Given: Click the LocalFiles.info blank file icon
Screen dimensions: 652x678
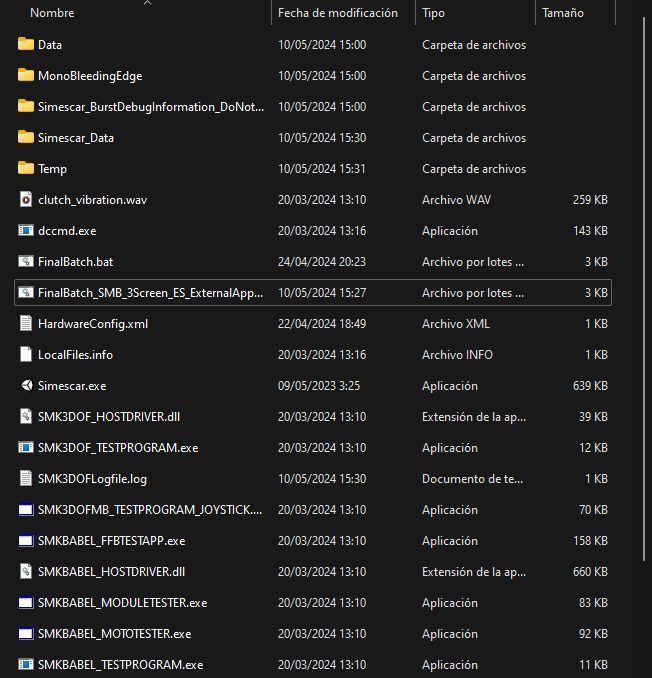Looking at the screenshot, I should coord(26,355).
